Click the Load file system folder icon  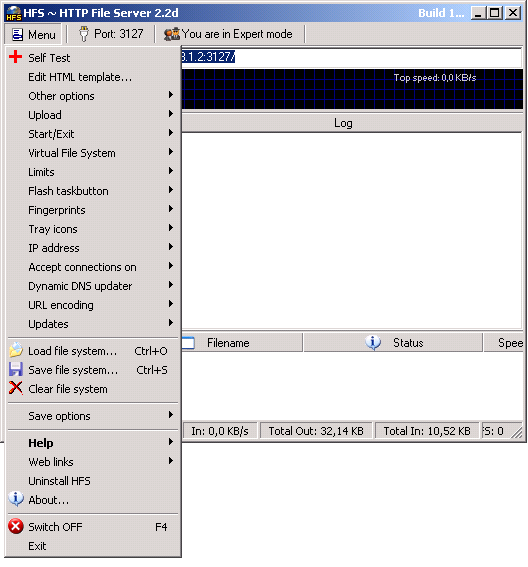pos(16,350)
